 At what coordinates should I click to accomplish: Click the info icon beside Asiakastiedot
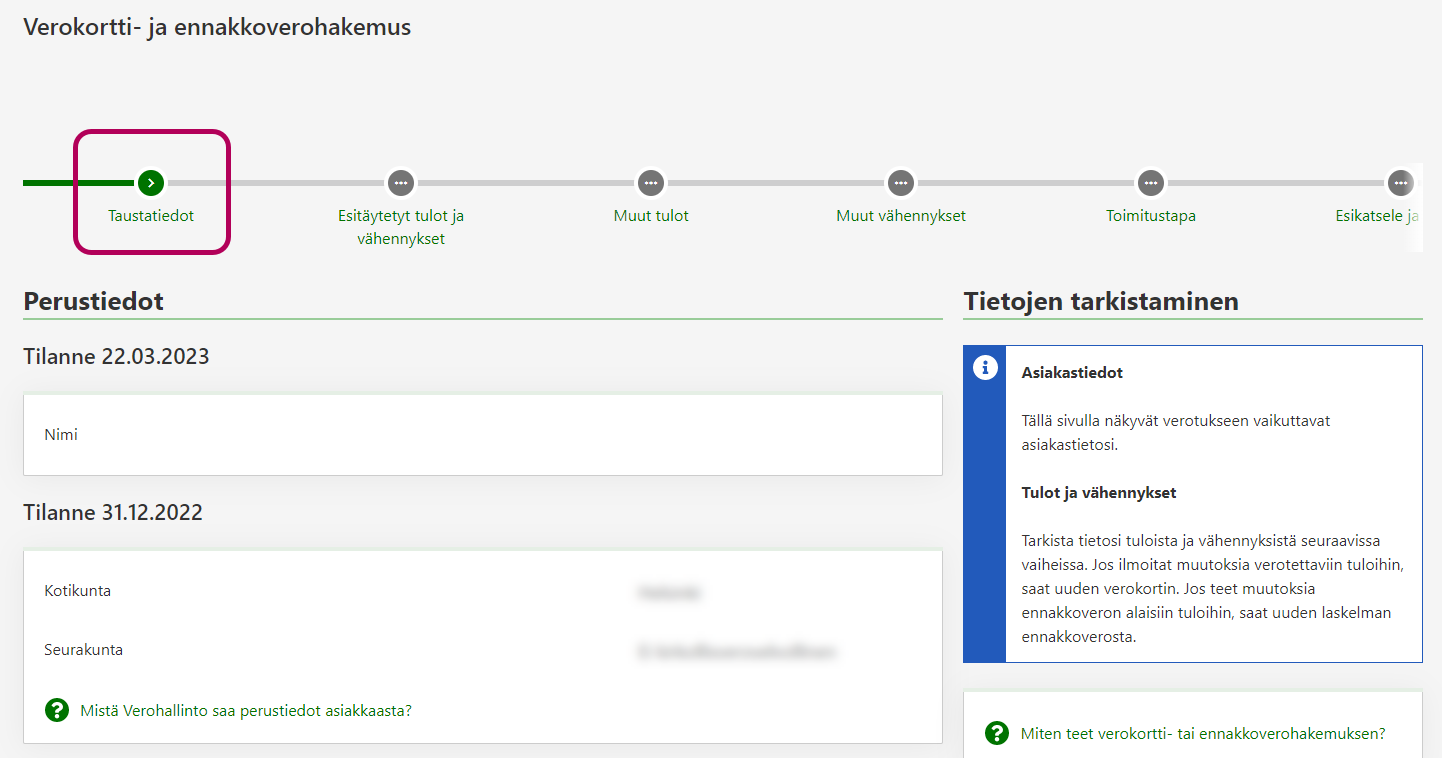(x=985, y=368)
